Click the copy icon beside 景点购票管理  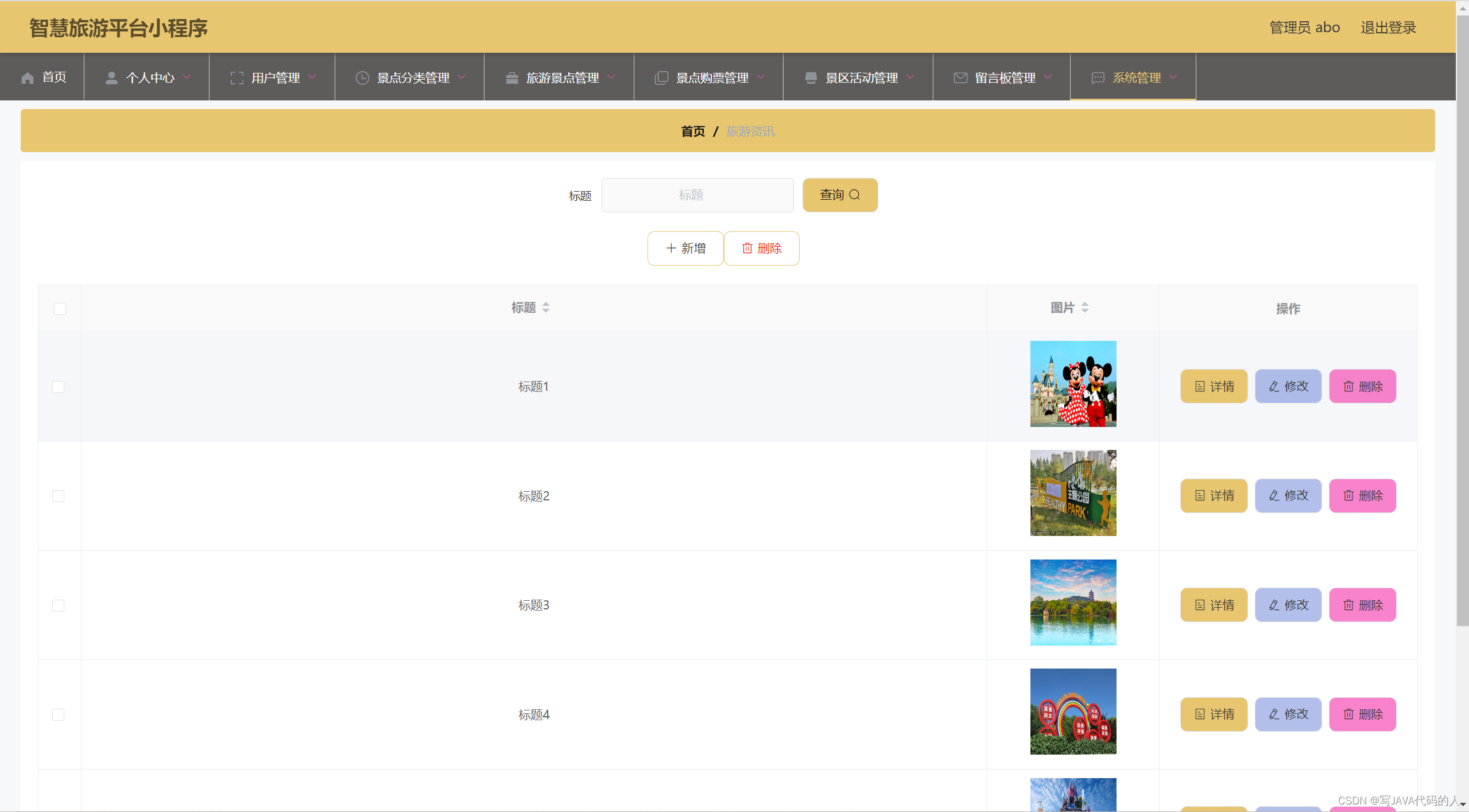coord(661,77)
